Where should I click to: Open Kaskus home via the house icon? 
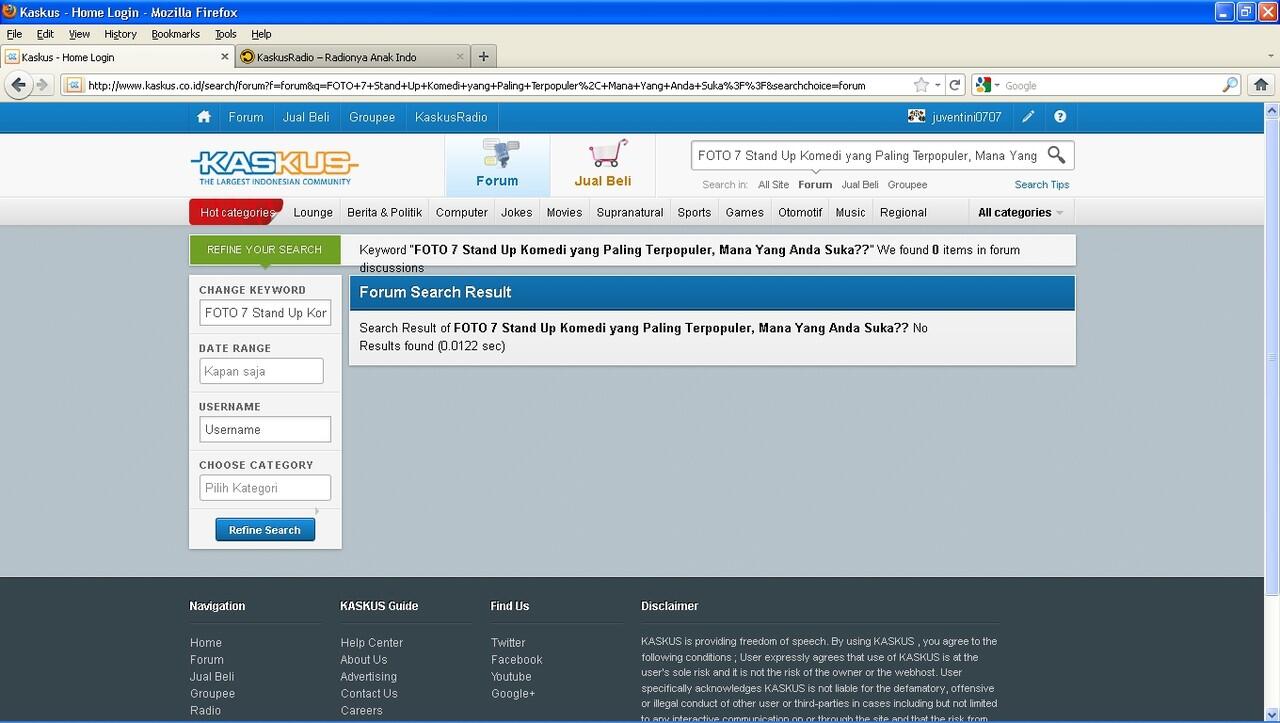(204, 117)
